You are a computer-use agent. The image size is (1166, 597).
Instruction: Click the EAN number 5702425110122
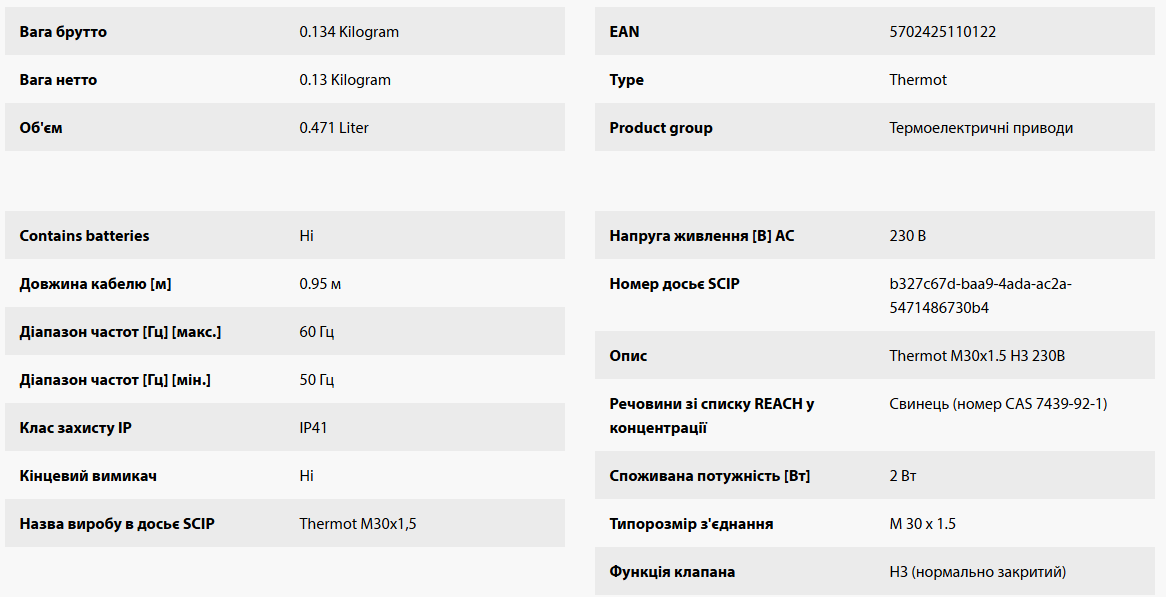coord(942,32)
